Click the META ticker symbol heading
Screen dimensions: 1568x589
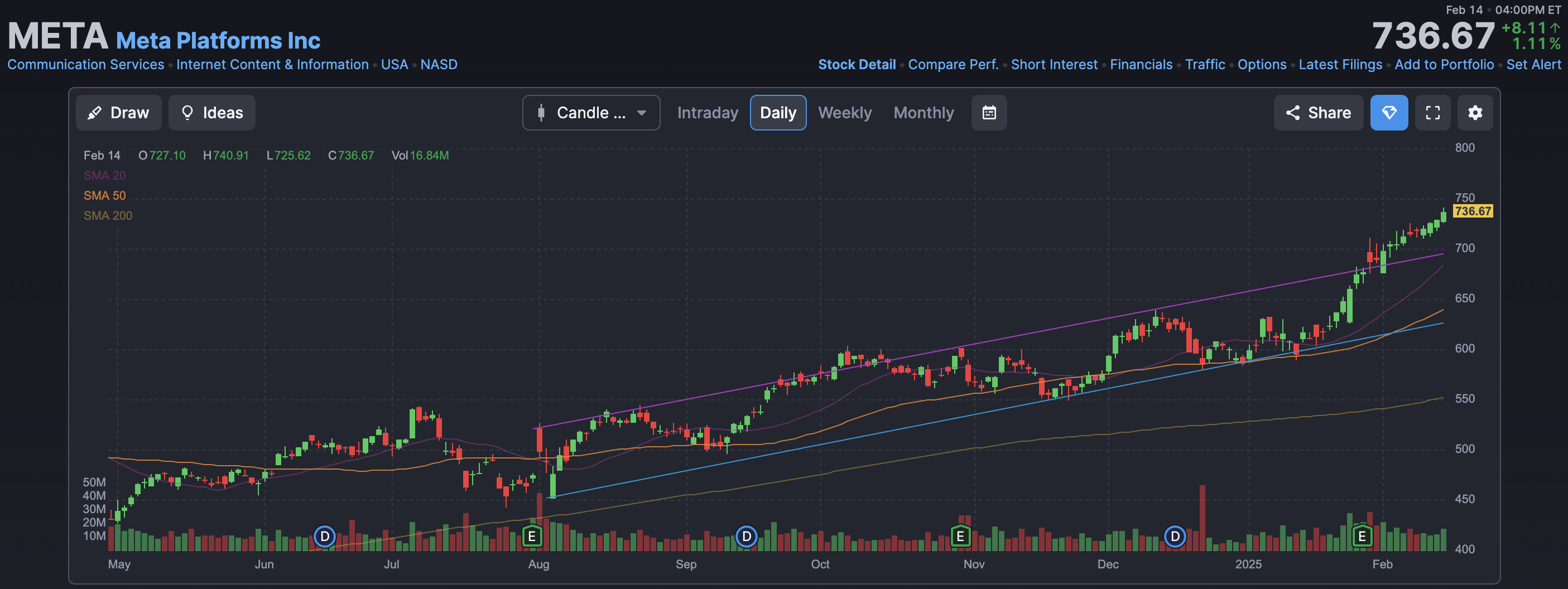click(x=58, y=36)
